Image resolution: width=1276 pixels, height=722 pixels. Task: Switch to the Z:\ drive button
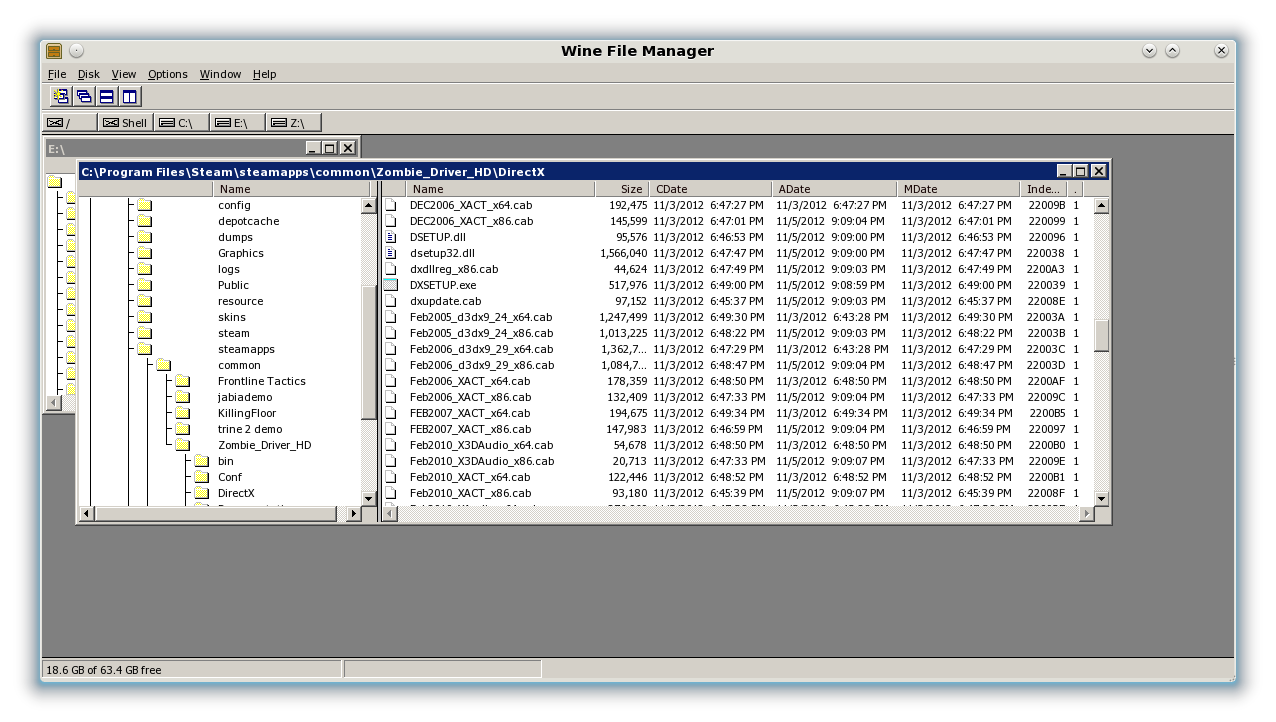click(x=294, y=123)
